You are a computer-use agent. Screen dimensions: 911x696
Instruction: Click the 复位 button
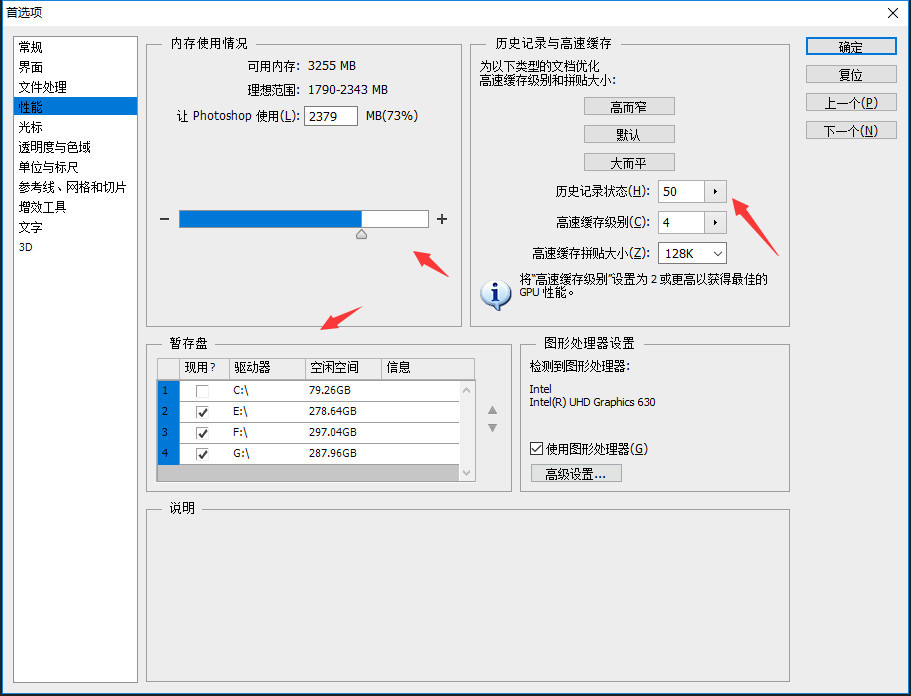851,74
